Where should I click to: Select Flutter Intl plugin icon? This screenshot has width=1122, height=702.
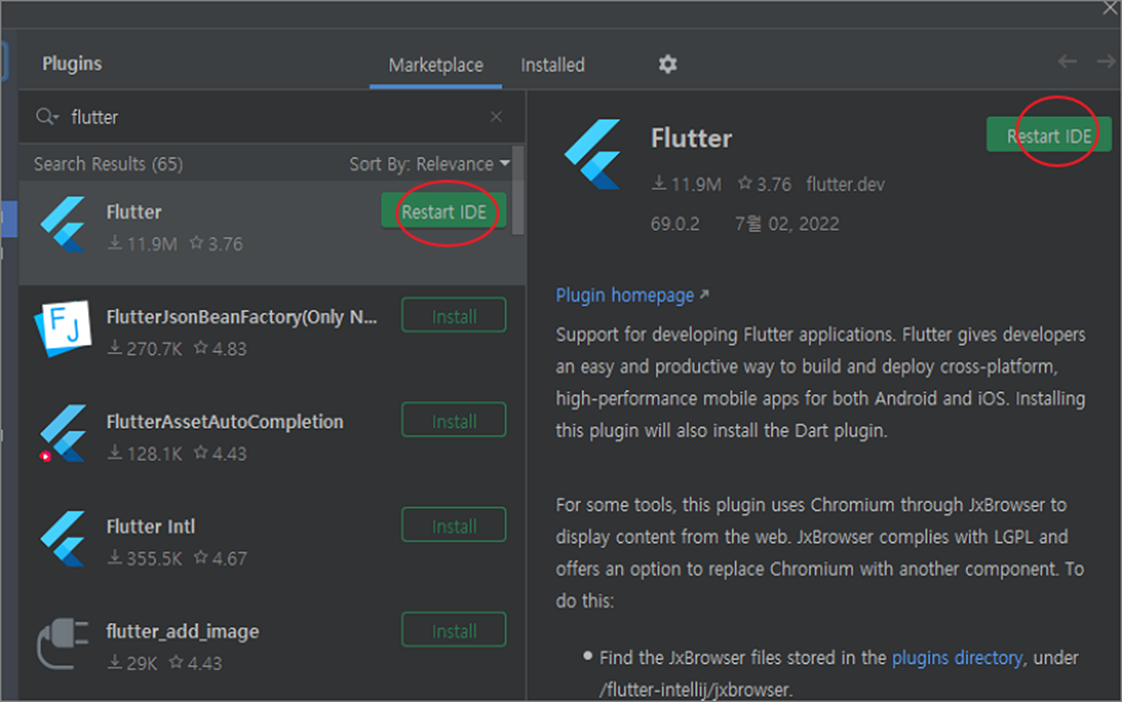[63, 538]
